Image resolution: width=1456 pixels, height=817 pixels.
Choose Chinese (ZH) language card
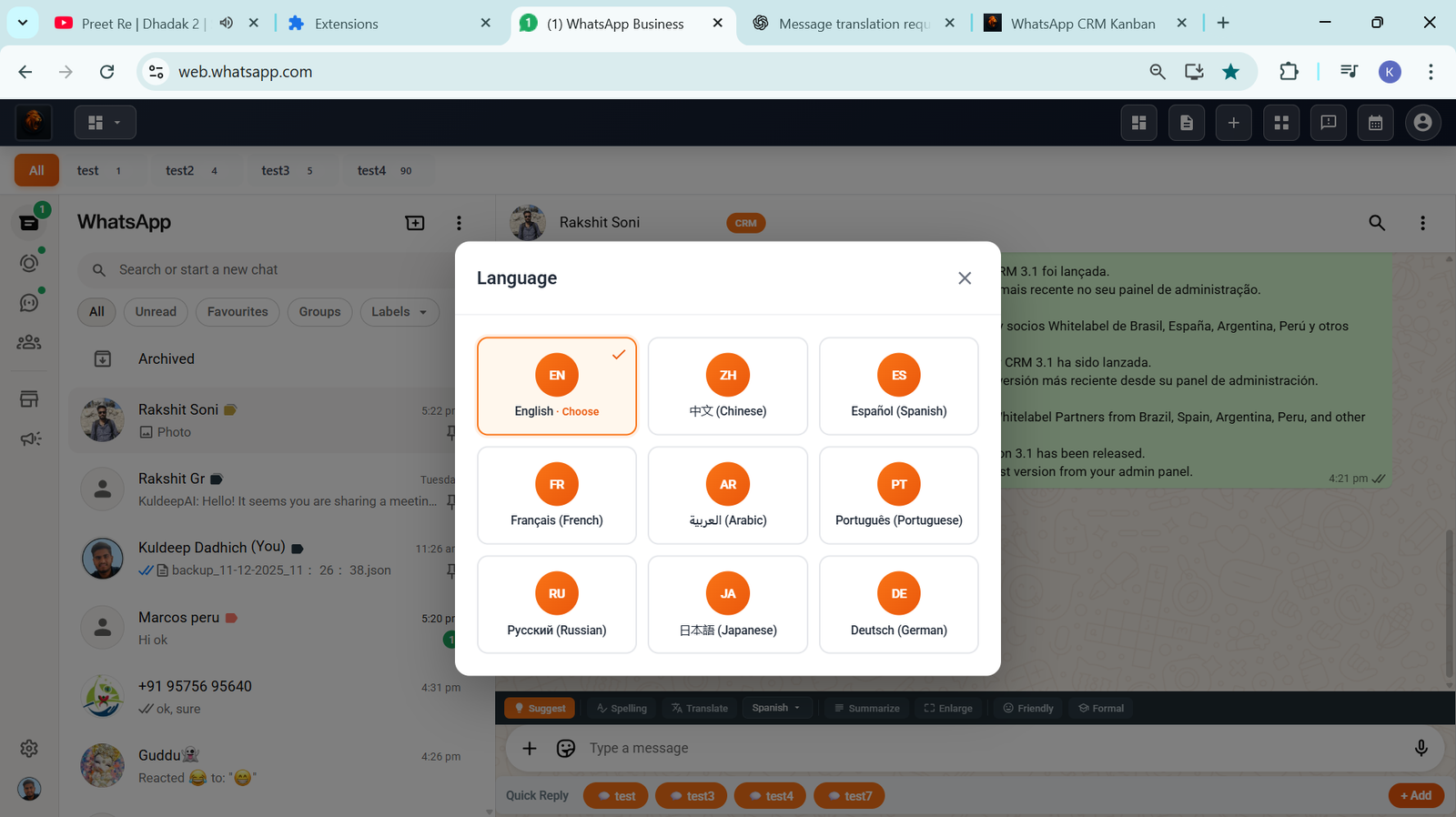pos(728,386)
